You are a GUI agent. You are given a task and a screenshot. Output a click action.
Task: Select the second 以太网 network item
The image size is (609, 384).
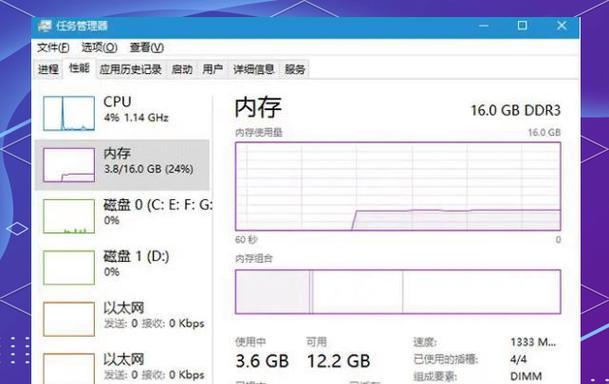pyautogui.click(x=123, y=367)
